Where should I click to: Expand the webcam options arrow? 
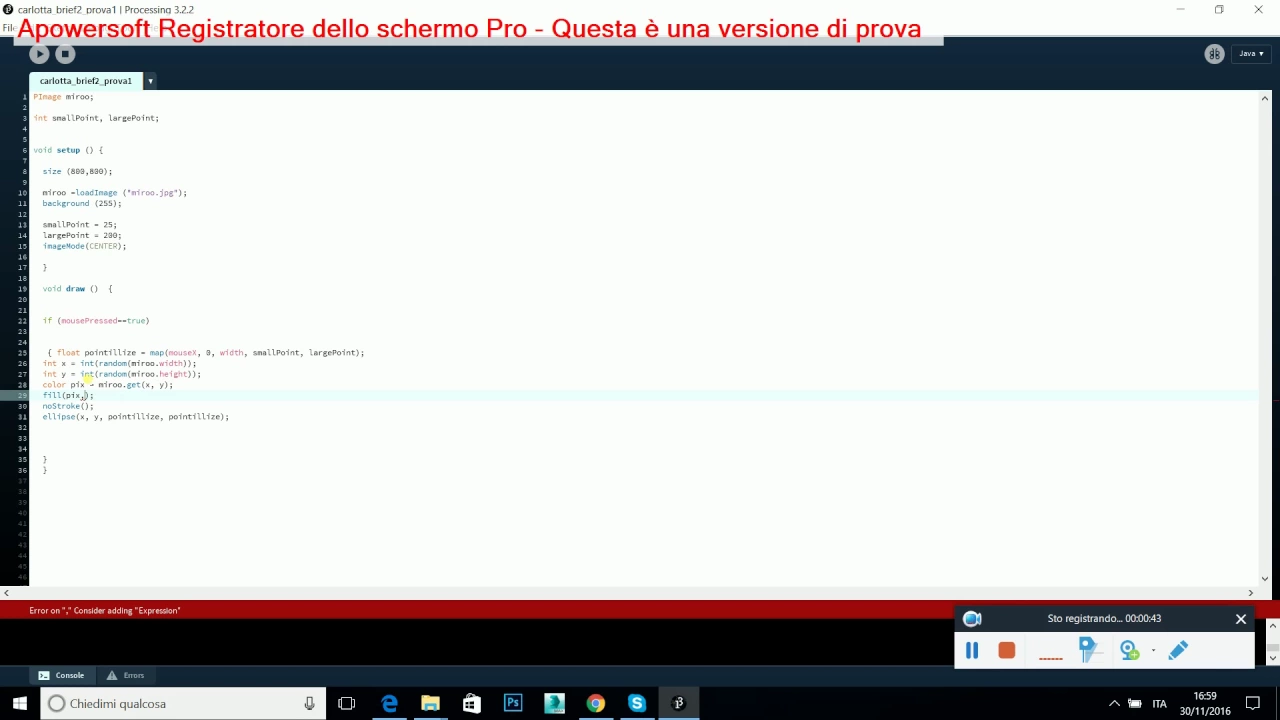pos(1153,651)
